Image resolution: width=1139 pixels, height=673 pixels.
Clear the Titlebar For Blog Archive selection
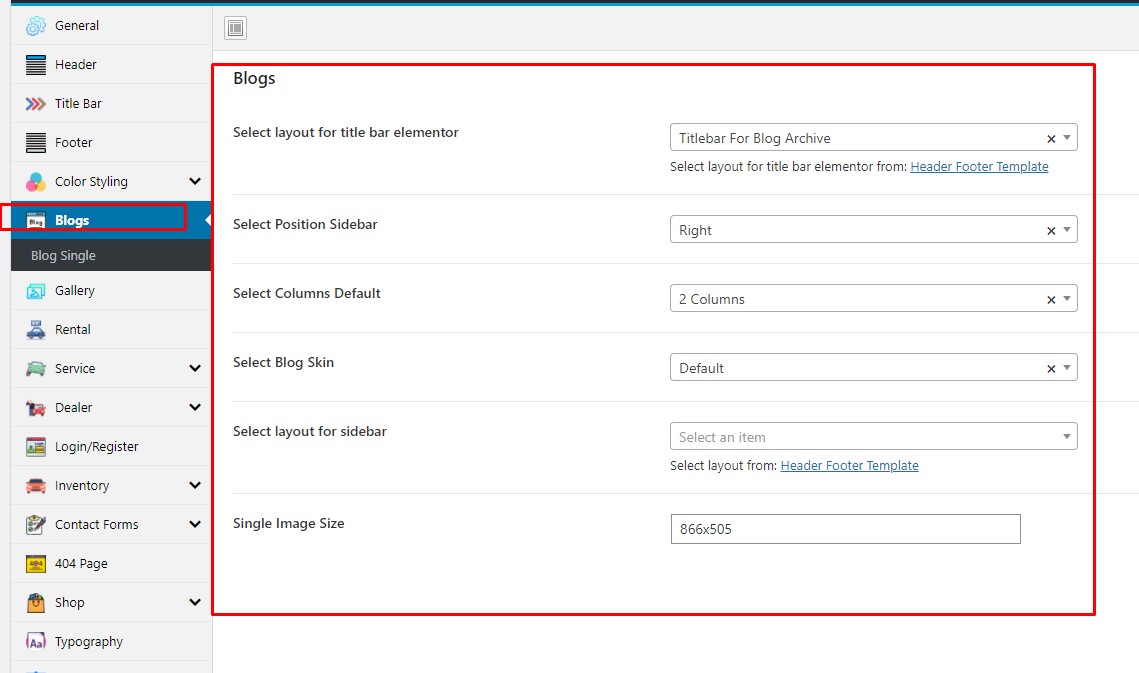click(1051, 139)
